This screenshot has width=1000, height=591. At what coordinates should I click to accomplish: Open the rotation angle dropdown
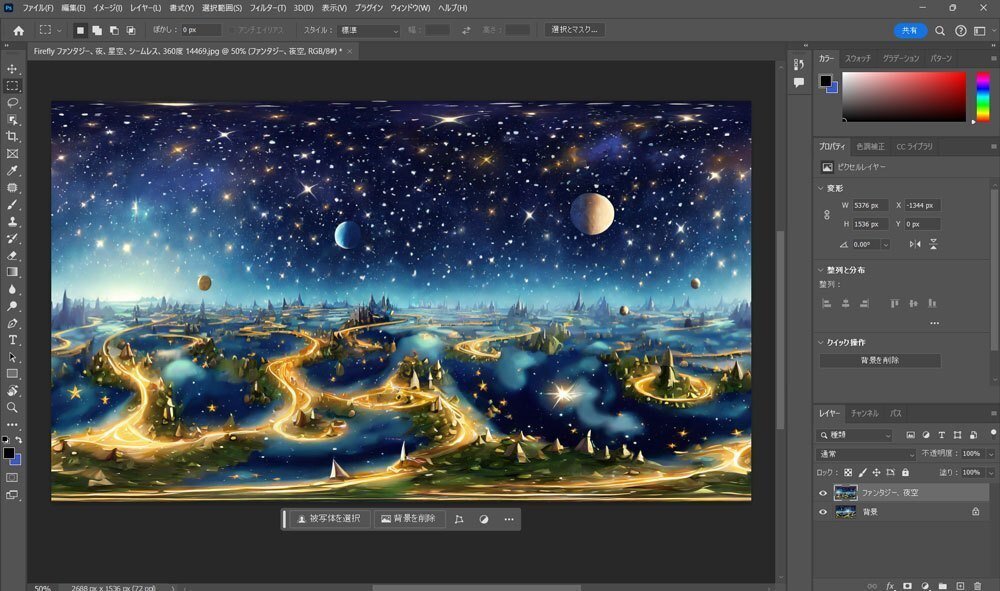(x=885, y=244)
